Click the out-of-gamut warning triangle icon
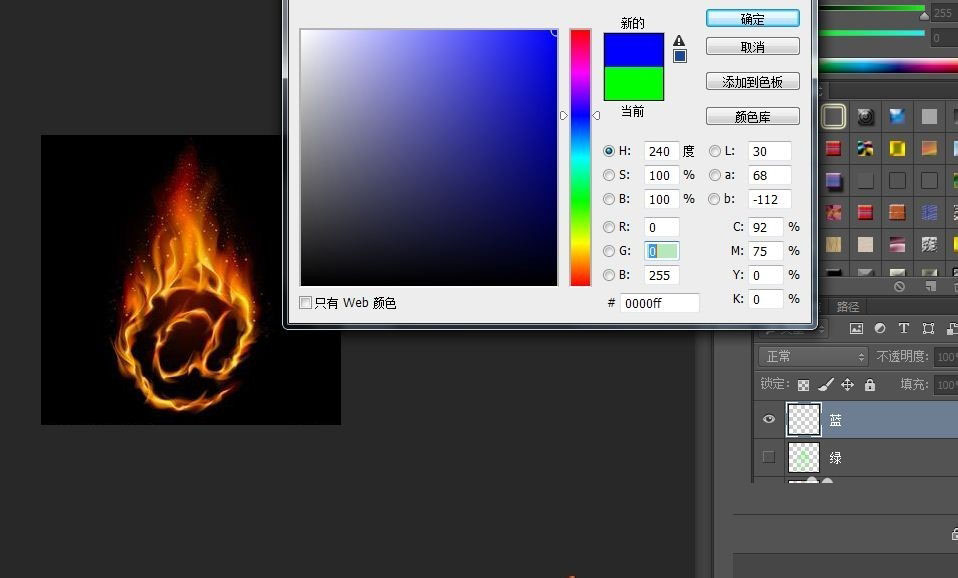958x578 pixels. click(679, 41)
